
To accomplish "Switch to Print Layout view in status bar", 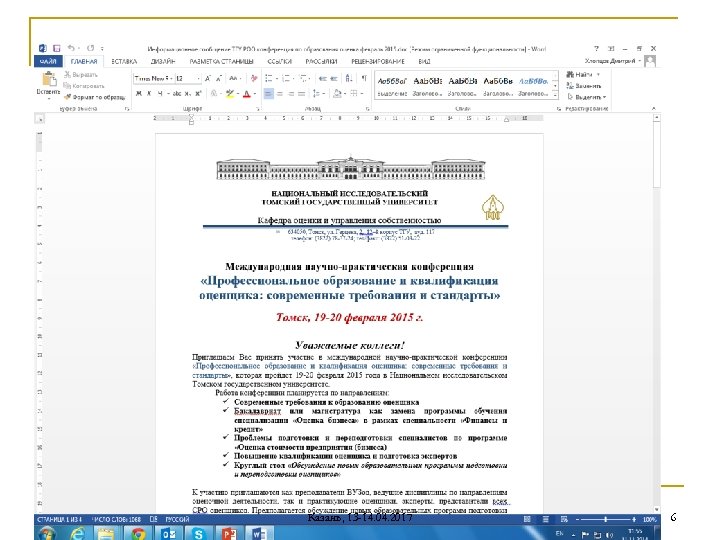I will pos(546,519).
